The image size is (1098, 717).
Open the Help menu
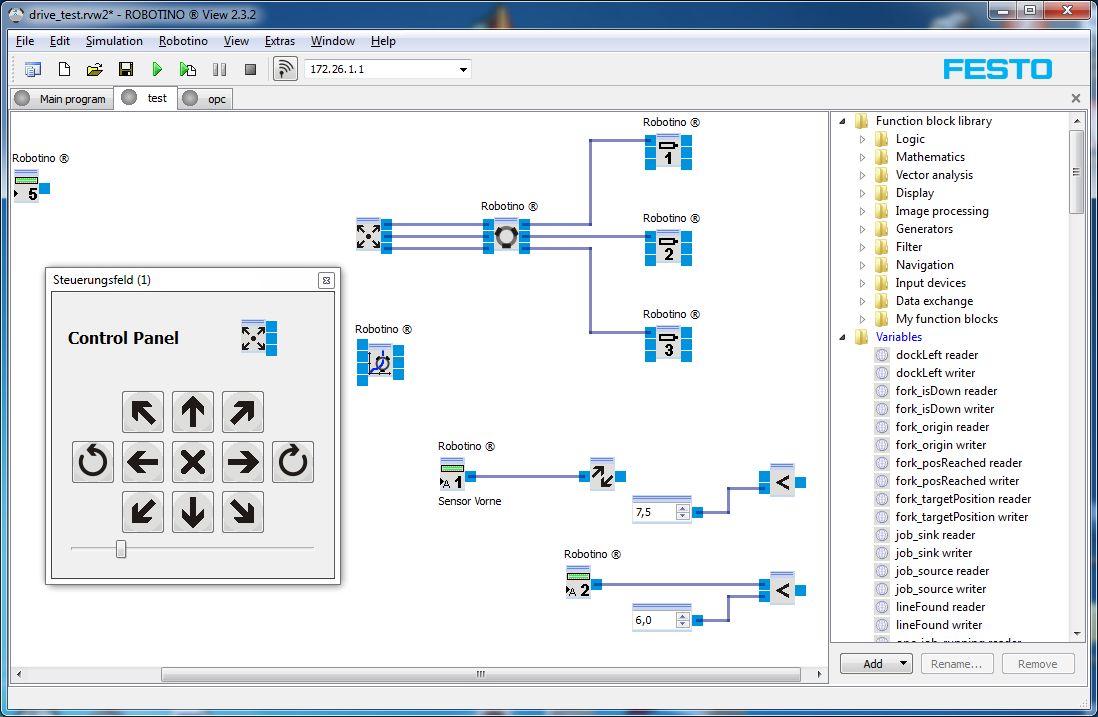coord(383,41)
